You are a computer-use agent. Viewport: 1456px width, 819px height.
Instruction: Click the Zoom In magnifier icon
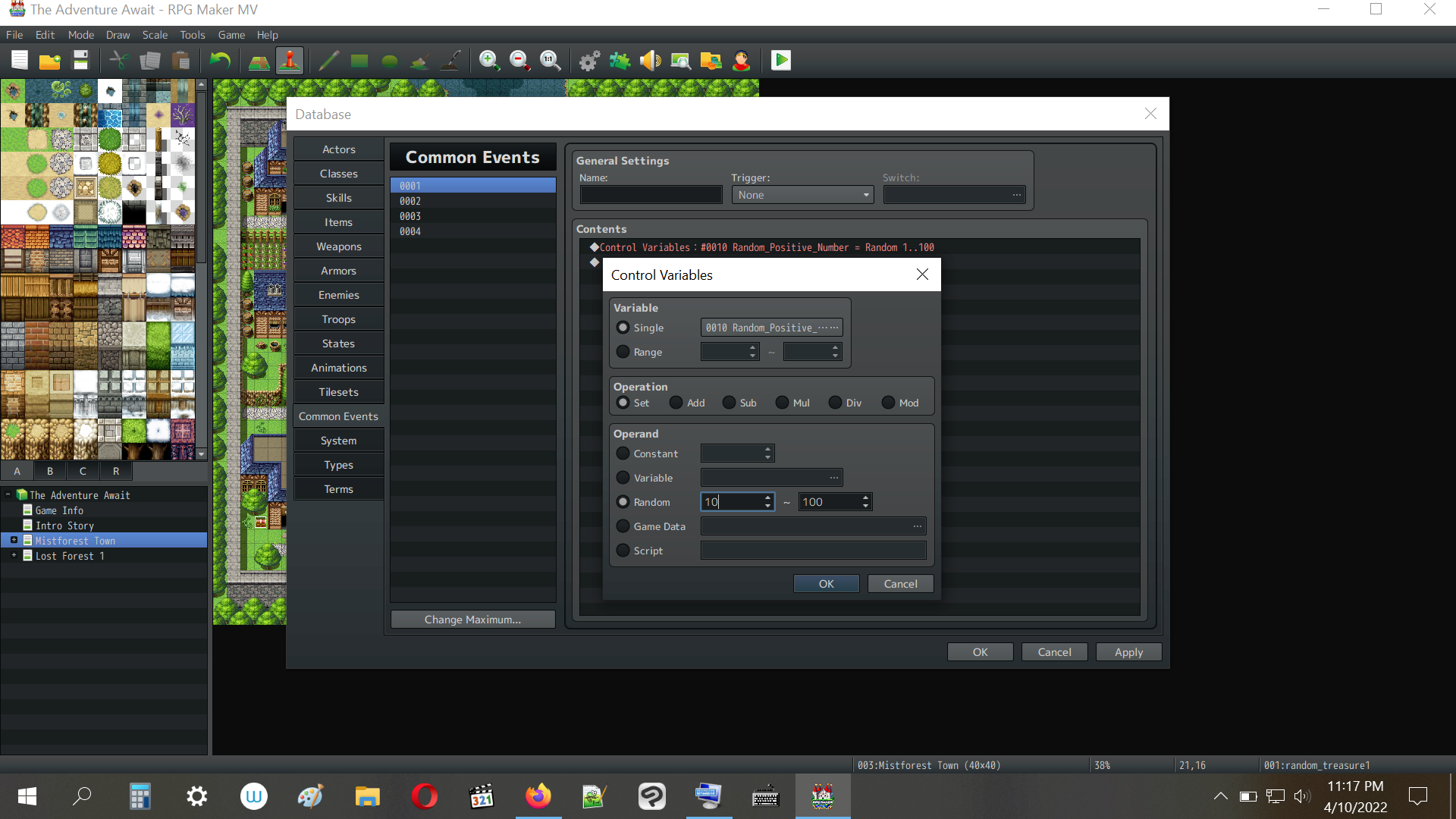490,61
